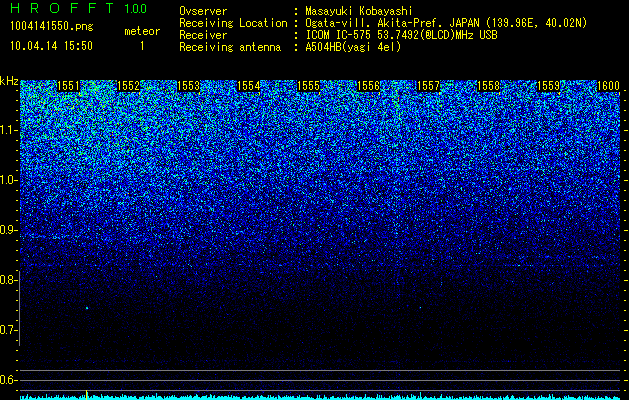Click the Receiving antenna label

pyautogui.click(x=230, y=47)
